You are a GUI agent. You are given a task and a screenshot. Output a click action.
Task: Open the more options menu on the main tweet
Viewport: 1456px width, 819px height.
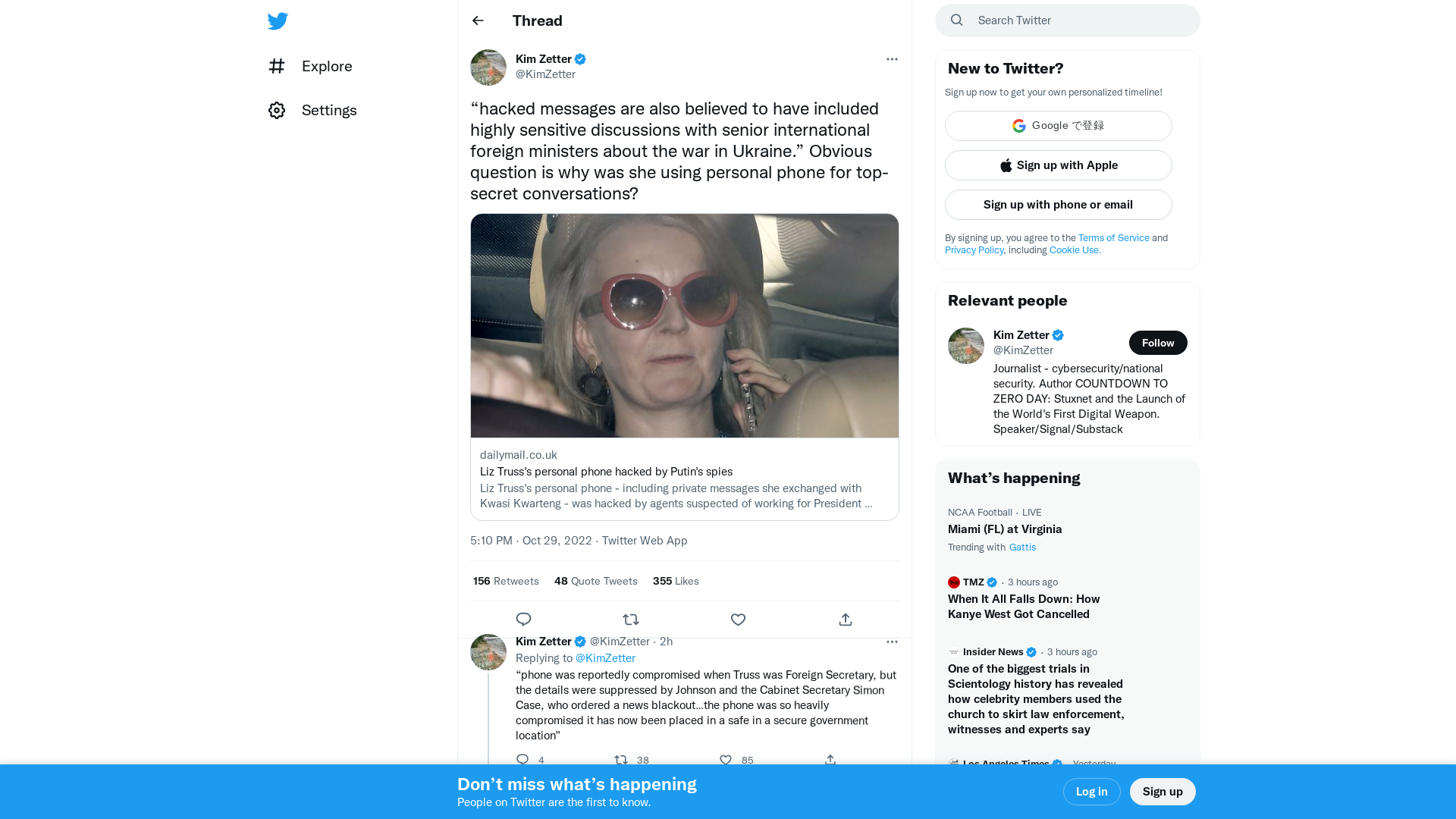click(x=892, y=59)
